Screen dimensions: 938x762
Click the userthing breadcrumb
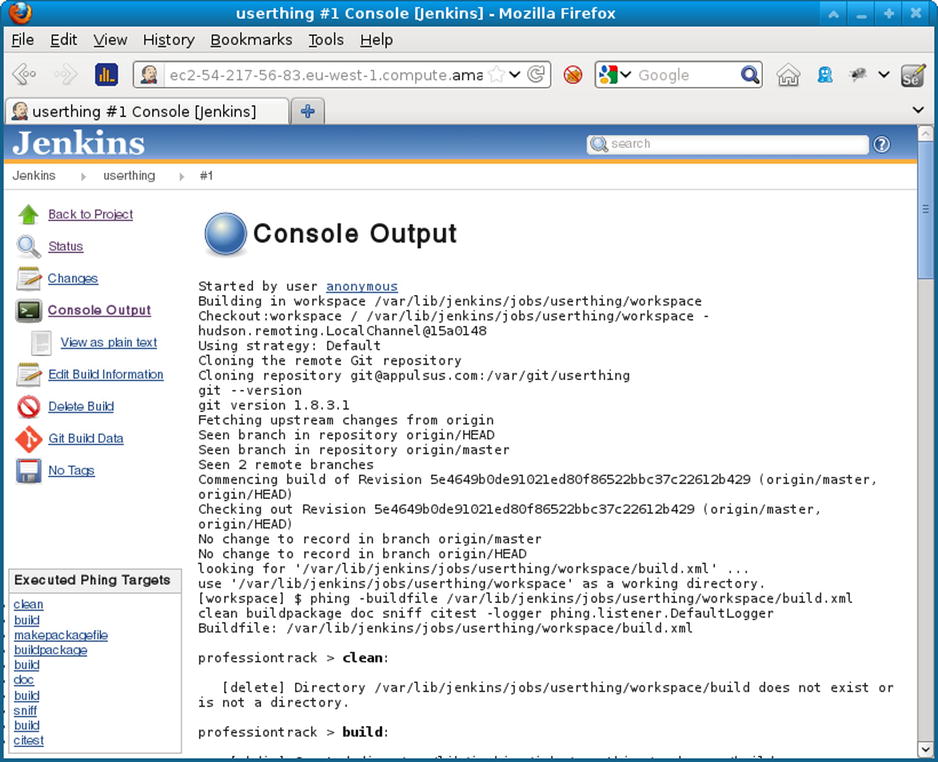[x=129, y=176]
